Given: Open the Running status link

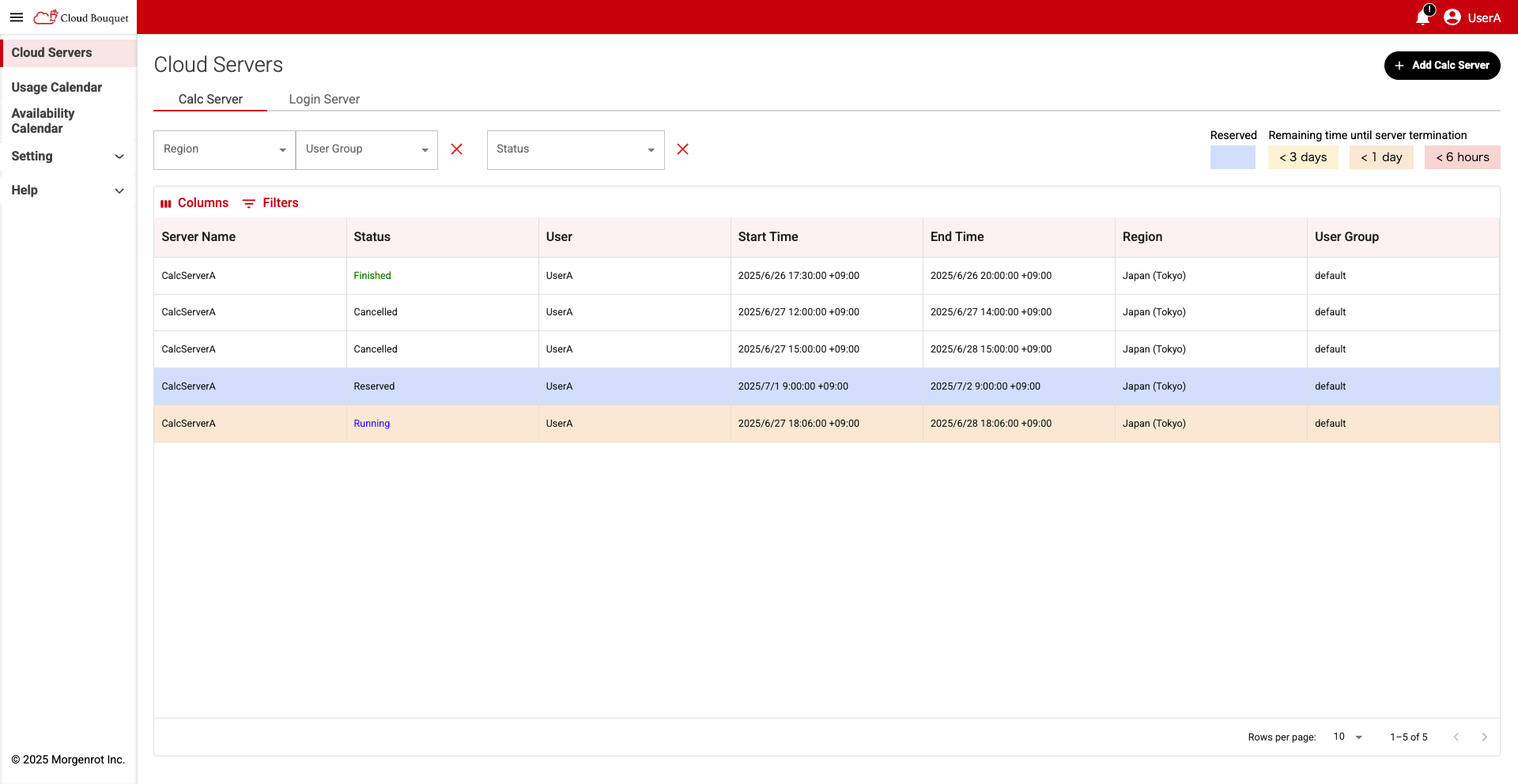Looking at the screenshot, I should pyautogui.click(x=372, y=423).
